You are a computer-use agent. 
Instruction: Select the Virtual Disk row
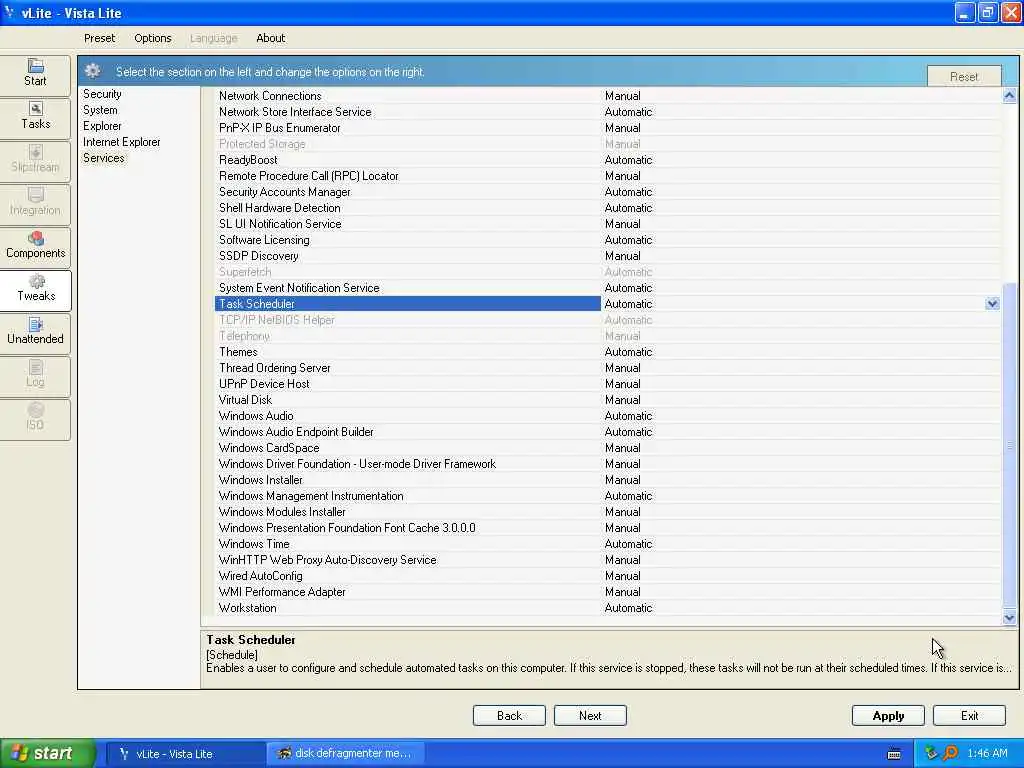[607, 400]
